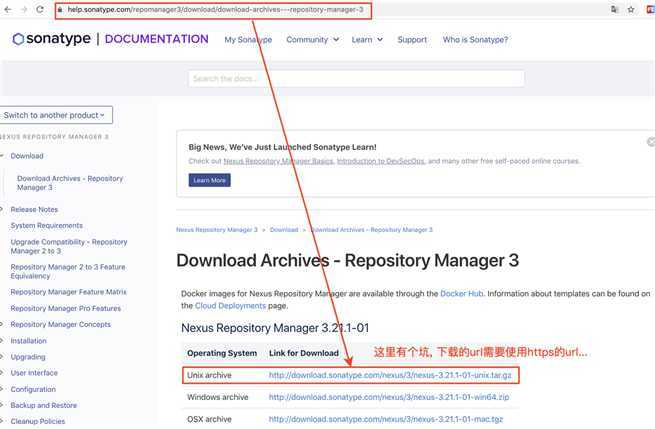Open Switch to another product dropdown
Screen dimensions: 655x429
pyautogui.click(x=56, y=115)
